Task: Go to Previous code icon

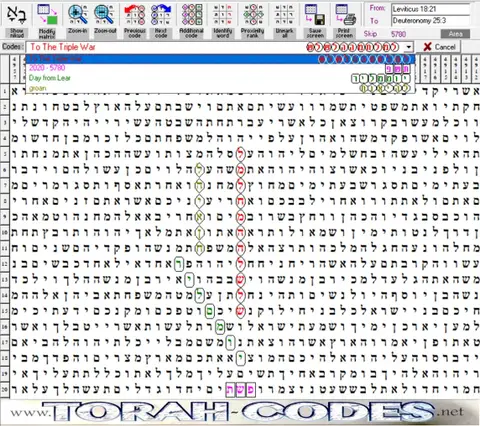Action: [134, 14]
